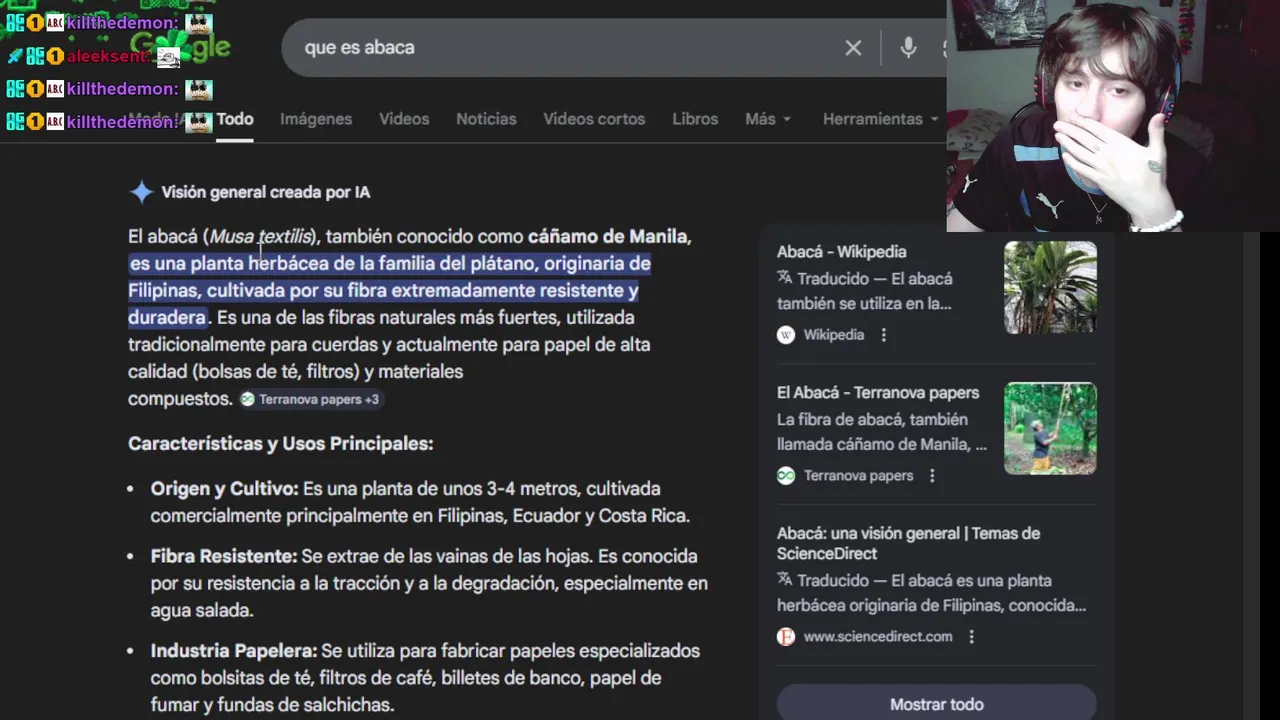Switch to the Noticias tab
Viewport: 1280px width, 720px height.
click(x=486, y=119)
